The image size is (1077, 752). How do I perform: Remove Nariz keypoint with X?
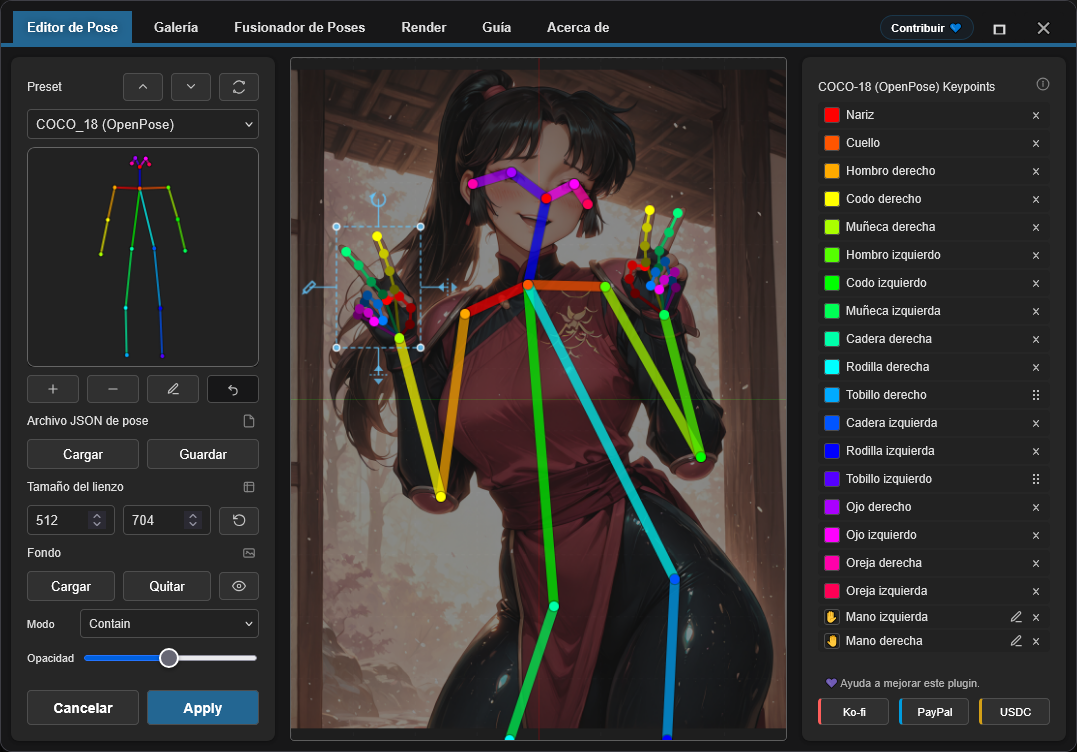(1036, 115)
